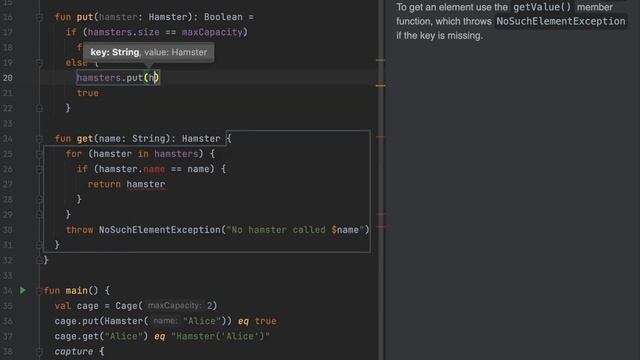Collapse the put function at line 16
The width and height of the screenshot is (640, 360).
[39, 17]
